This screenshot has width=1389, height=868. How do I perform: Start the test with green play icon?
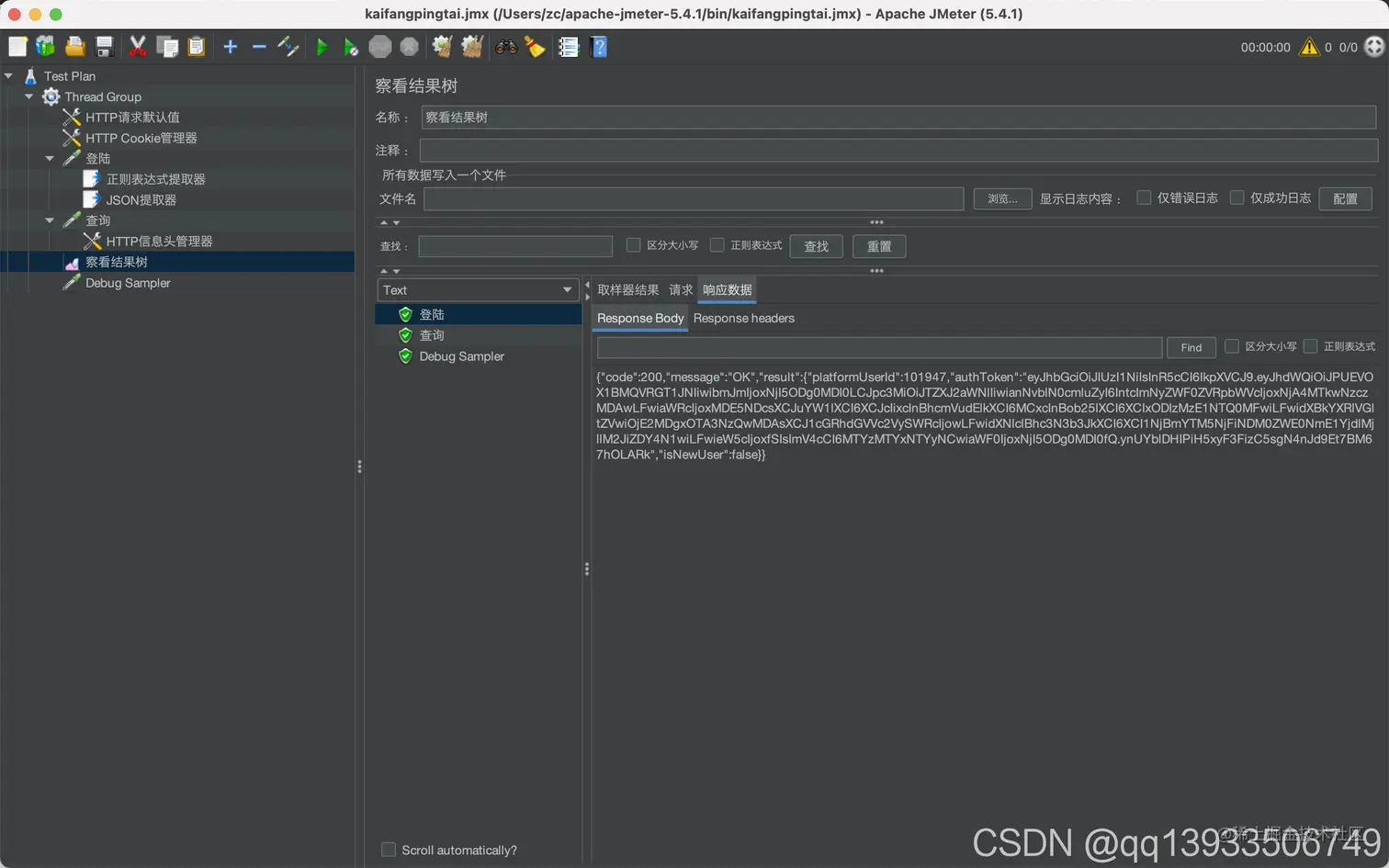coord(322,47)
